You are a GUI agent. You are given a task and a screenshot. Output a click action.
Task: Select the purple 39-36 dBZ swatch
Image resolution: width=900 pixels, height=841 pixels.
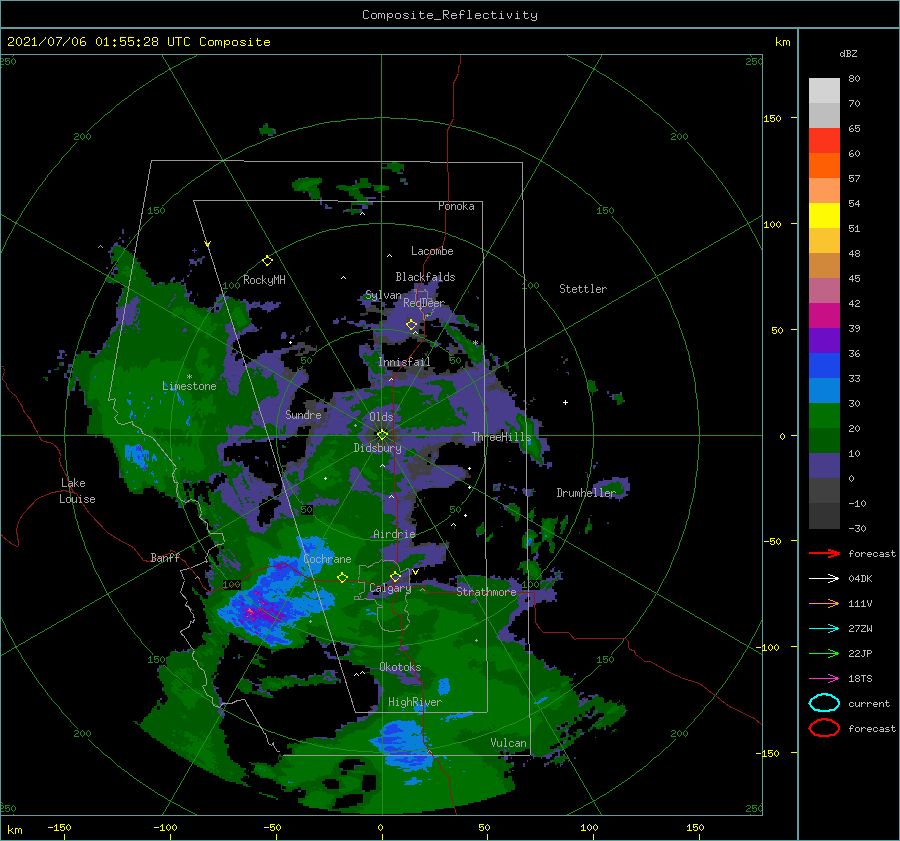coord(824,340)
